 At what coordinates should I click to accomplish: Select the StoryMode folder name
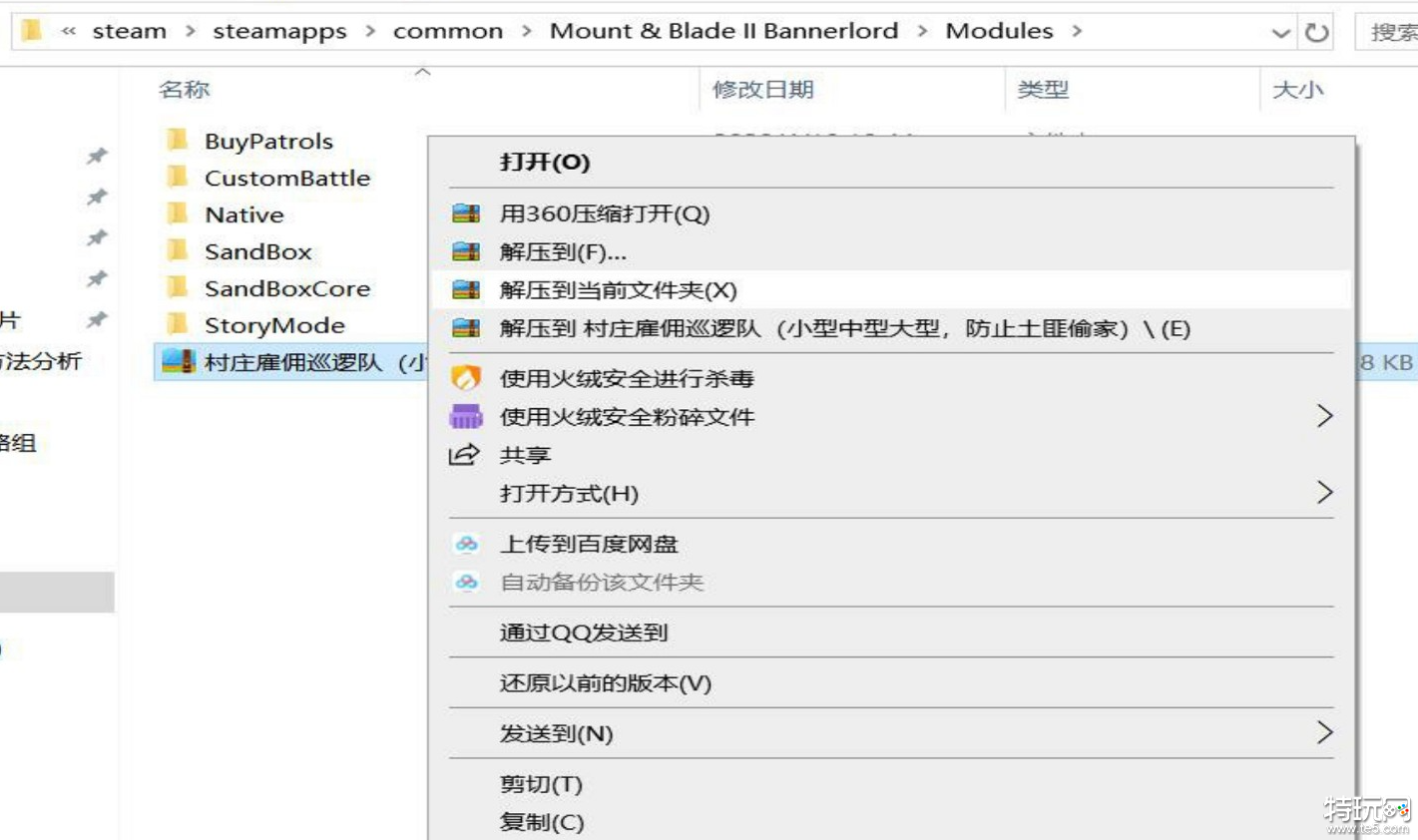click(x=274, y=325)
